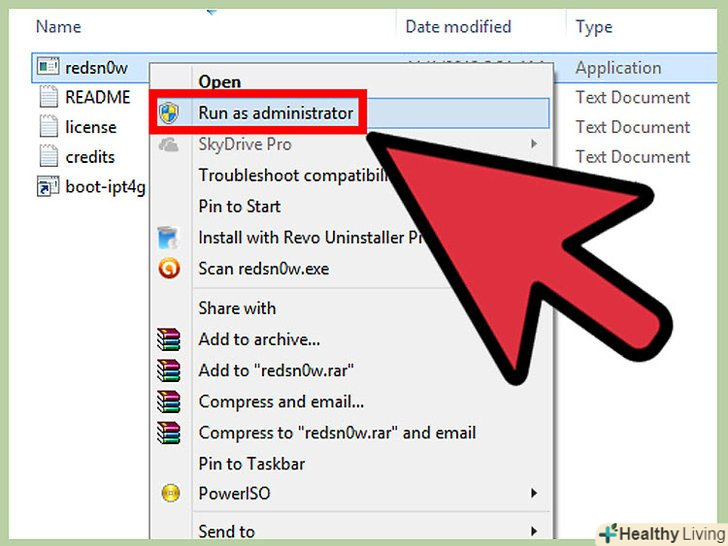Expand the Send to submenu arrow
The width and height of the screenshot is (728, 546).
click(534, 531)
